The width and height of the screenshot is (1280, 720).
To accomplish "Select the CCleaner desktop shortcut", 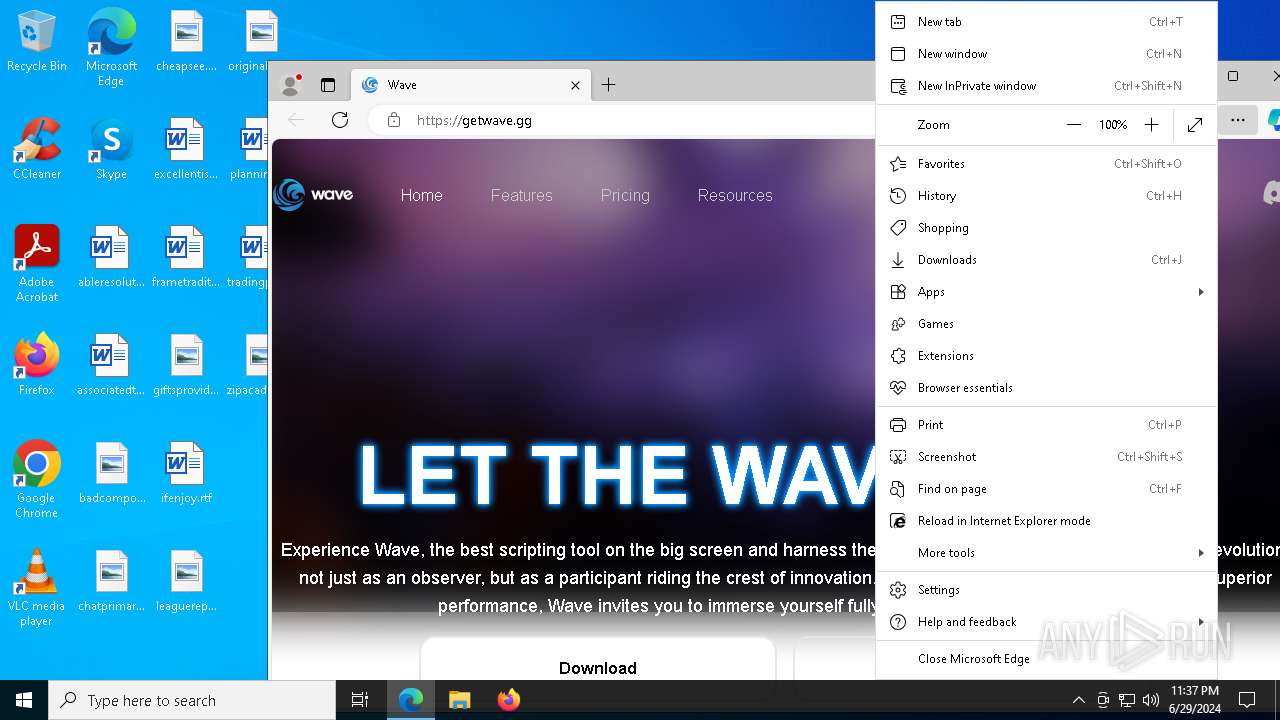I will point(37,149).
